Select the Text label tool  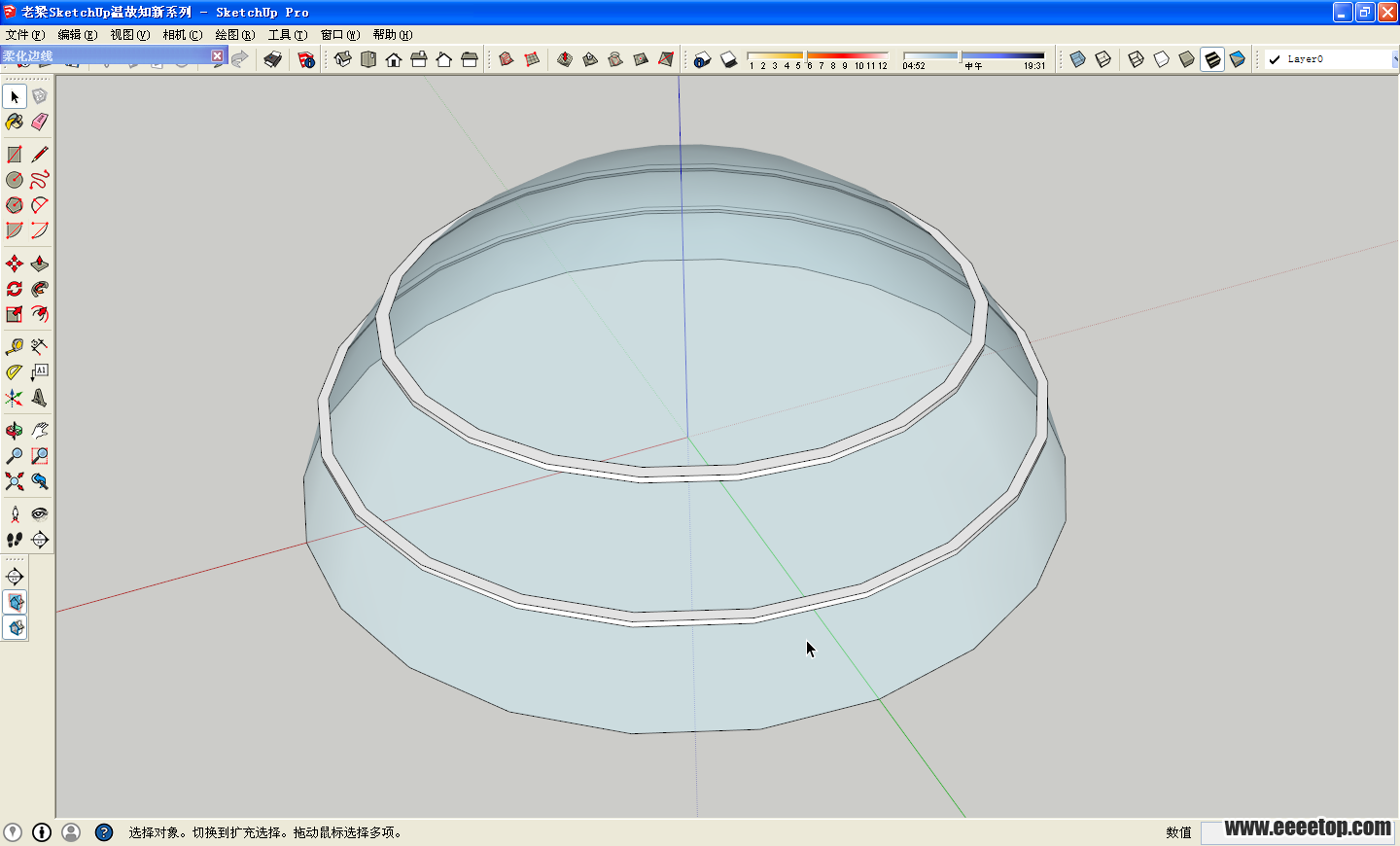[x=40, y=372]
